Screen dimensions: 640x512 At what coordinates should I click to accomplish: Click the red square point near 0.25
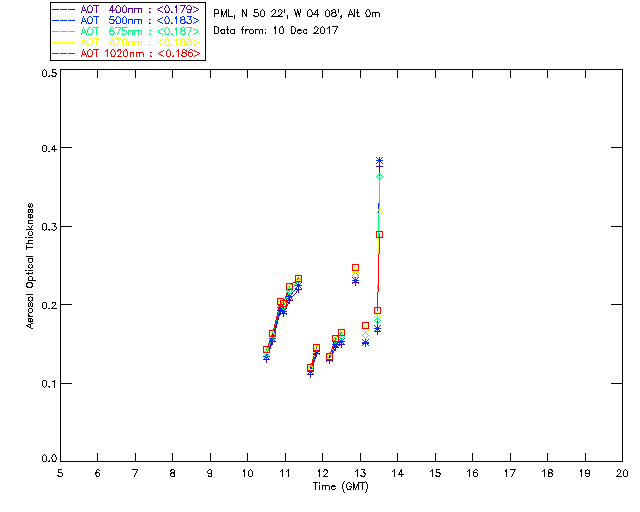coord(356,268)
